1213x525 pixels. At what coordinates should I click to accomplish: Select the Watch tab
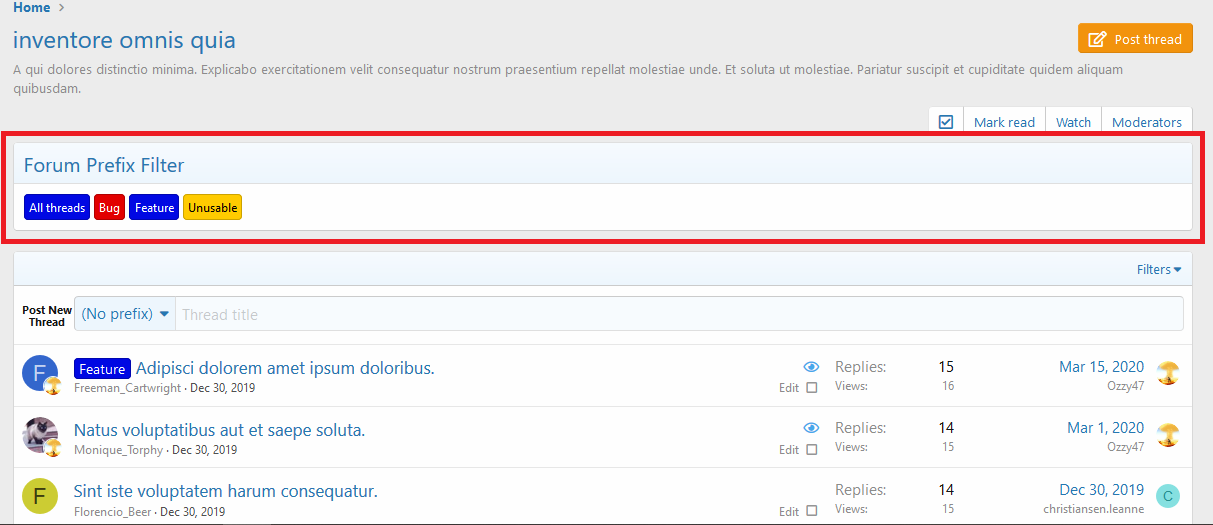point(1073,122)
